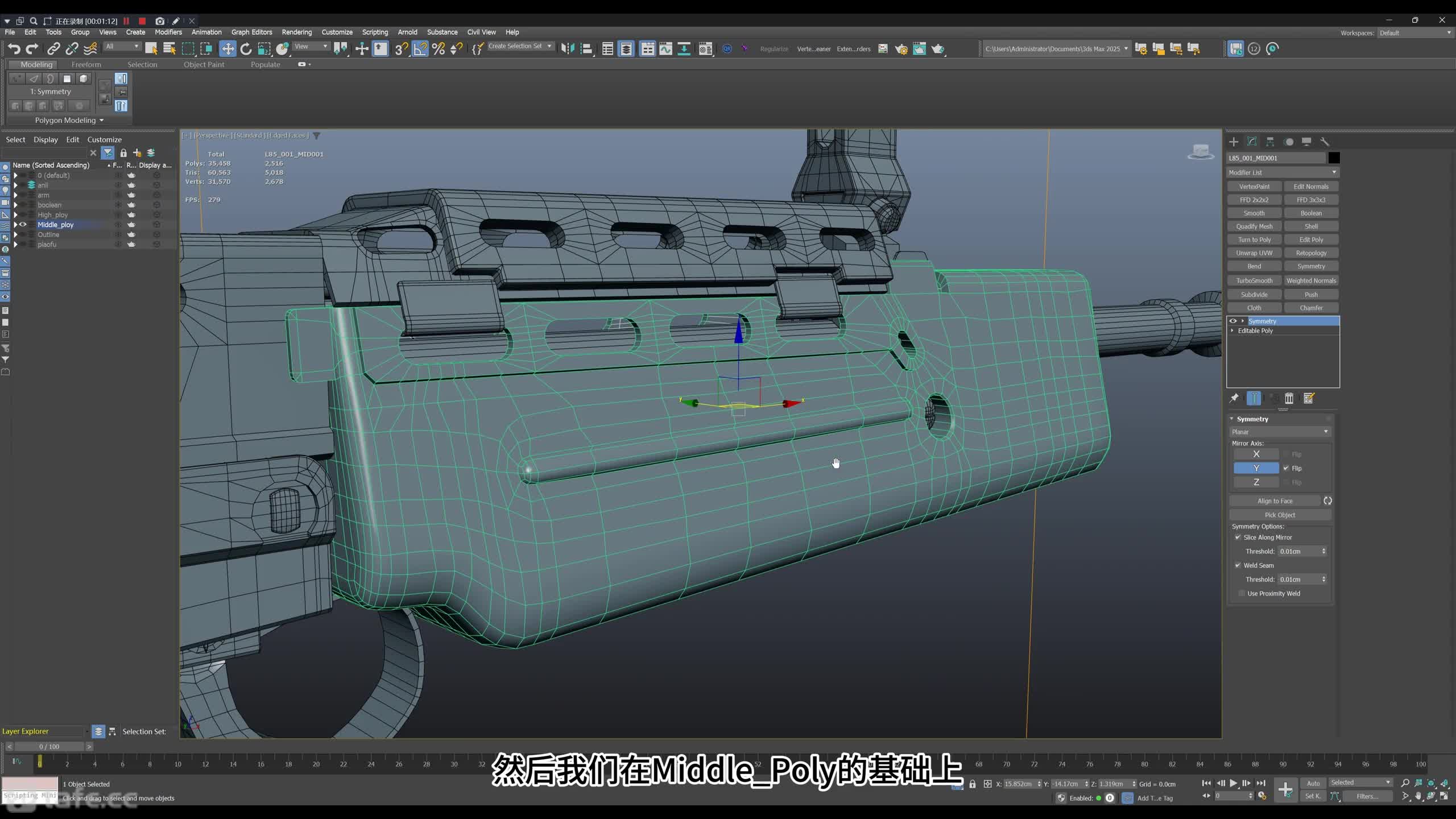
Task: Toggle the 3D Snaps icon
Action: pos(402,49)
